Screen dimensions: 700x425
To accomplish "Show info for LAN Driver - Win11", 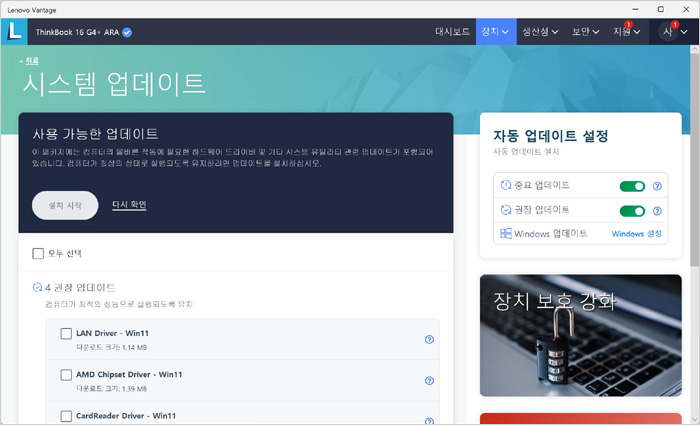I will click(x=429, y=339).
